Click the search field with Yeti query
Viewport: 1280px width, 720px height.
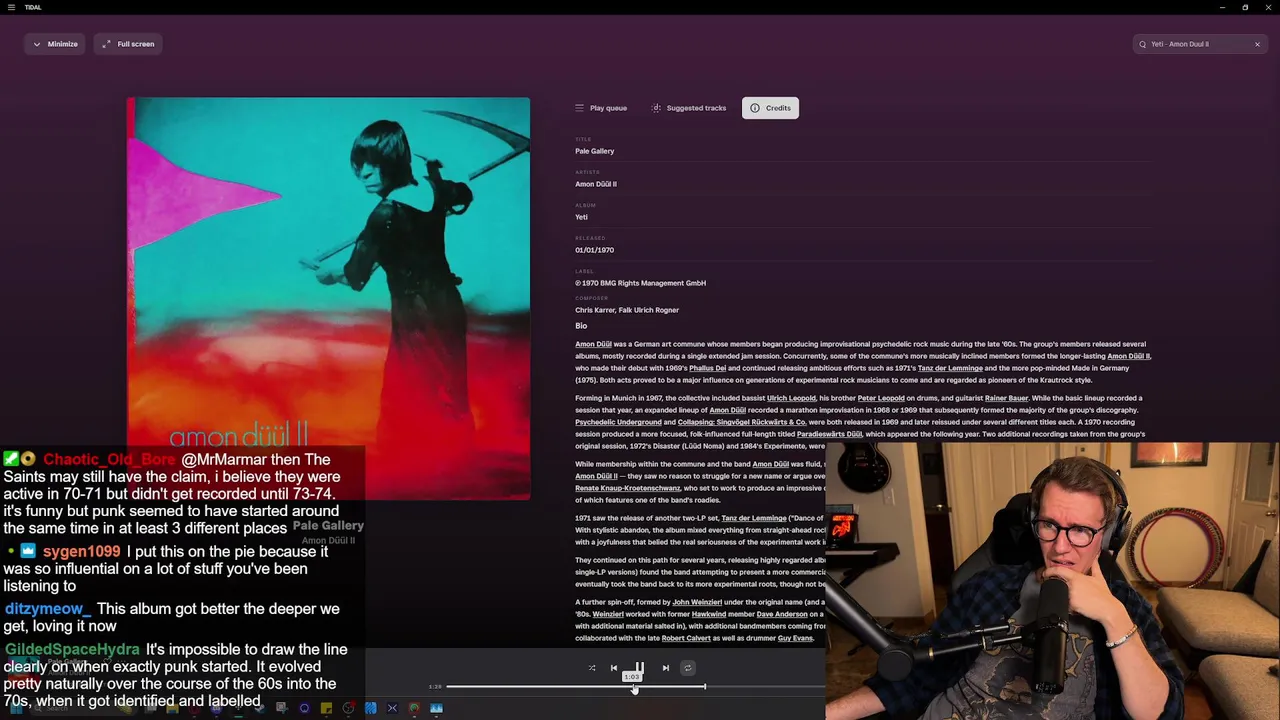click(x=1199, y=44)
